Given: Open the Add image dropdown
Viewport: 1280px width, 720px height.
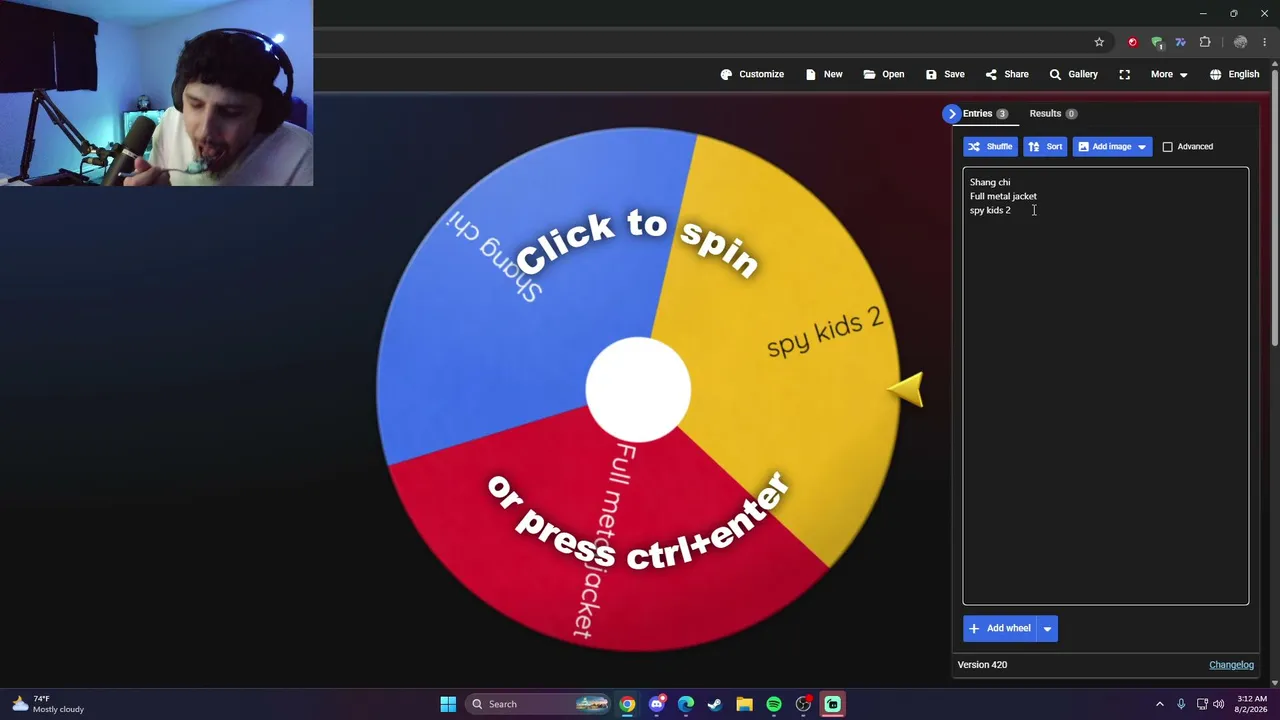Looking at the screenshot, I should coord(1112,147).
